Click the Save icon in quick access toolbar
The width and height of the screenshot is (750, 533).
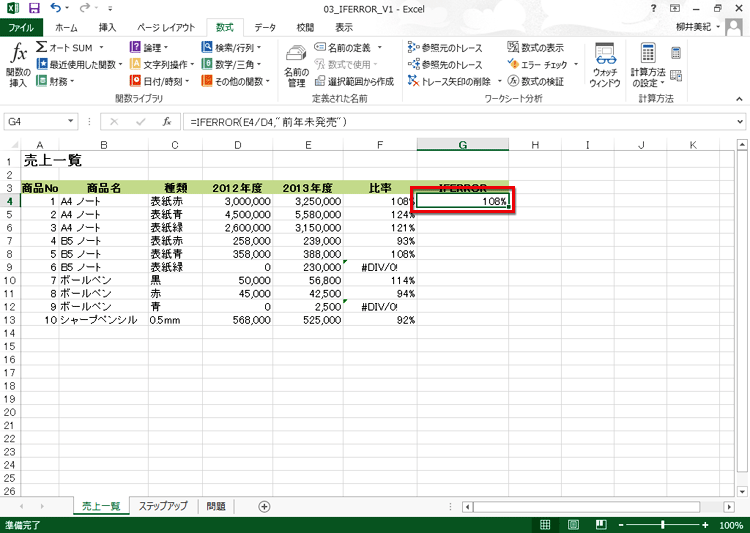pos(34,8)
